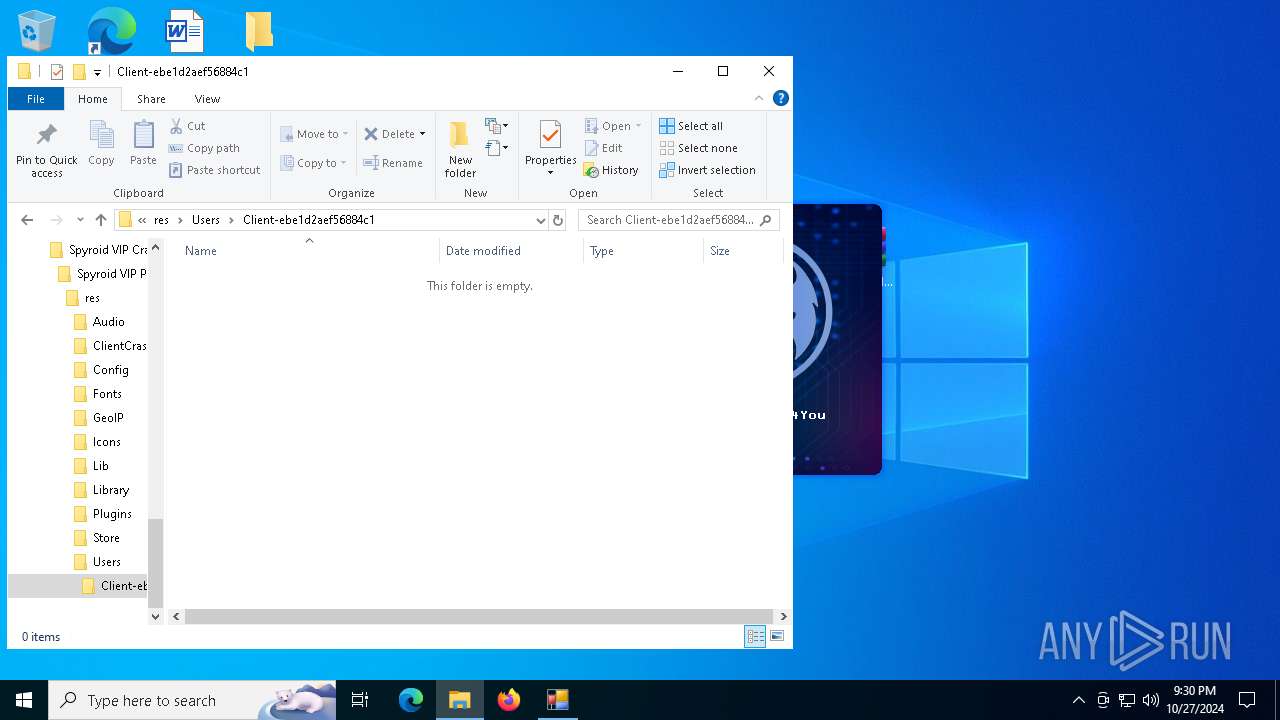Click the Paste ribbon icon
This screenshot has height=720, width=1280.
(143, 143)
